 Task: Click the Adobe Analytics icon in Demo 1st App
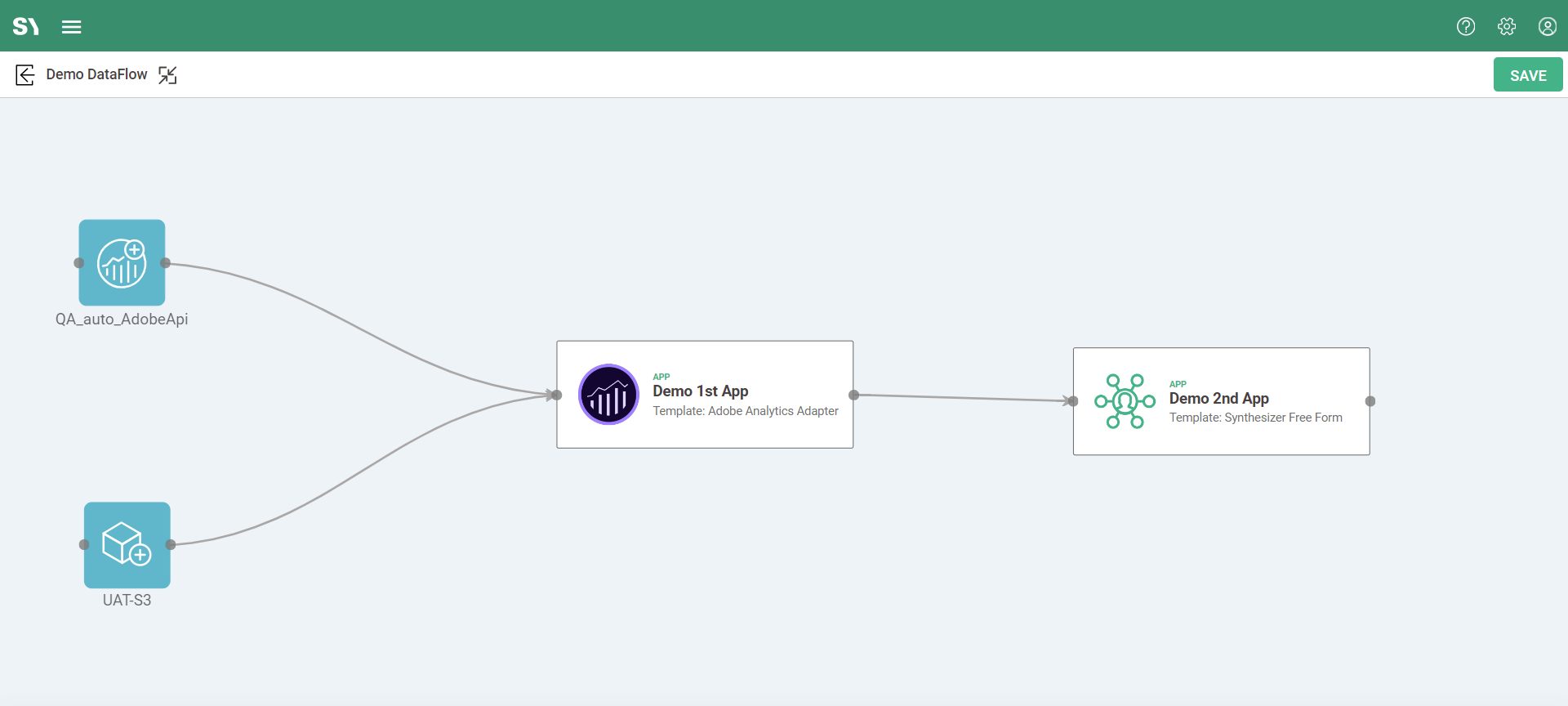608,395
